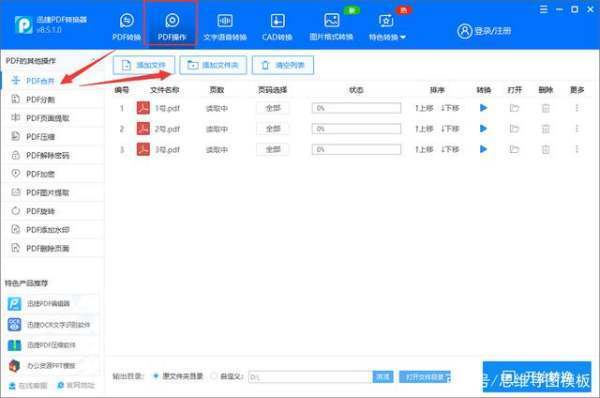Click the 2号.pdf file name
The height and width of the screenshot is (398, 600).
coord(167,129)
